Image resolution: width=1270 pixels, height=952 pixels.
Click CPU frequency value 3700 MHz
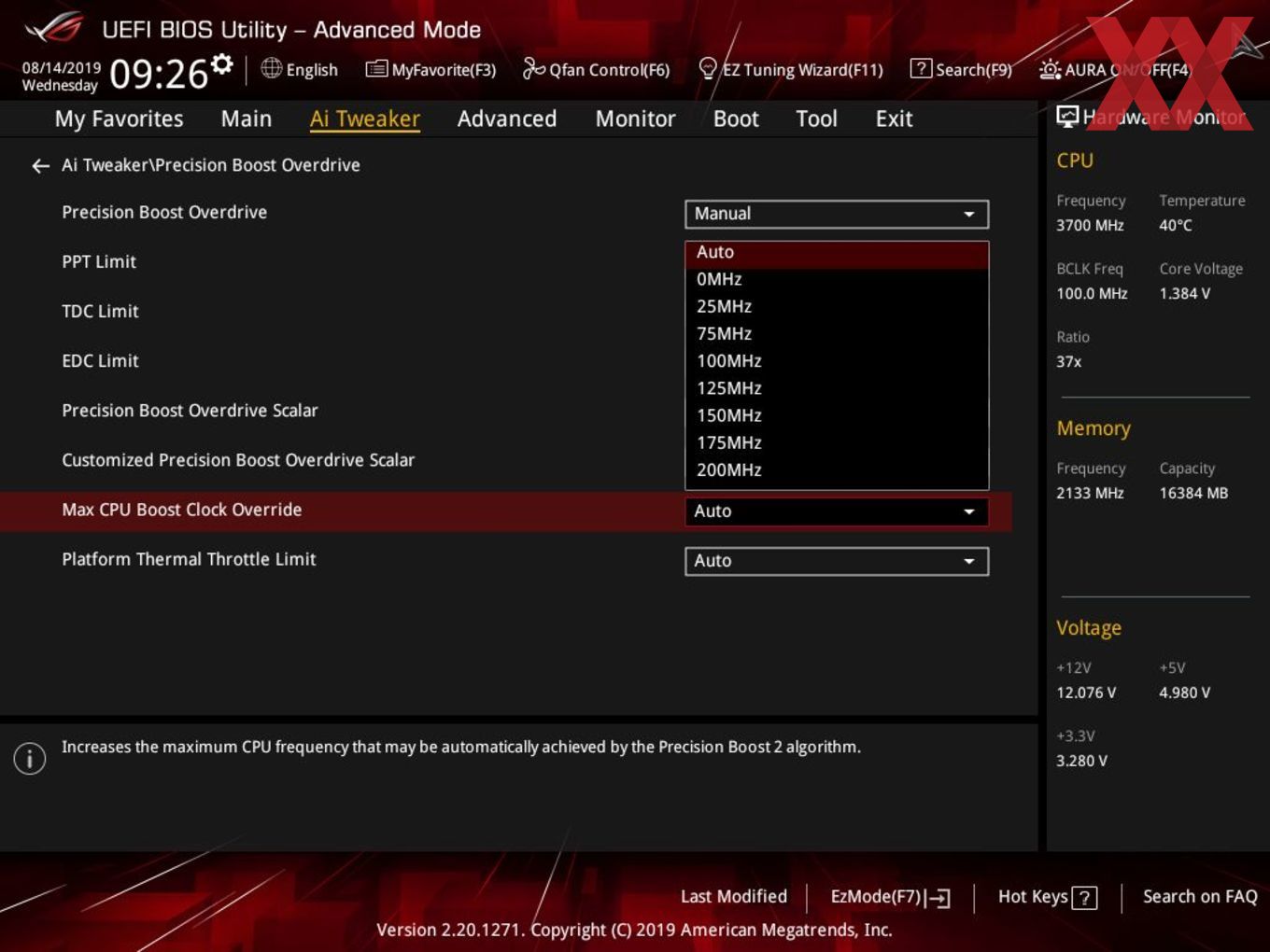click(x=1090, y=225)
